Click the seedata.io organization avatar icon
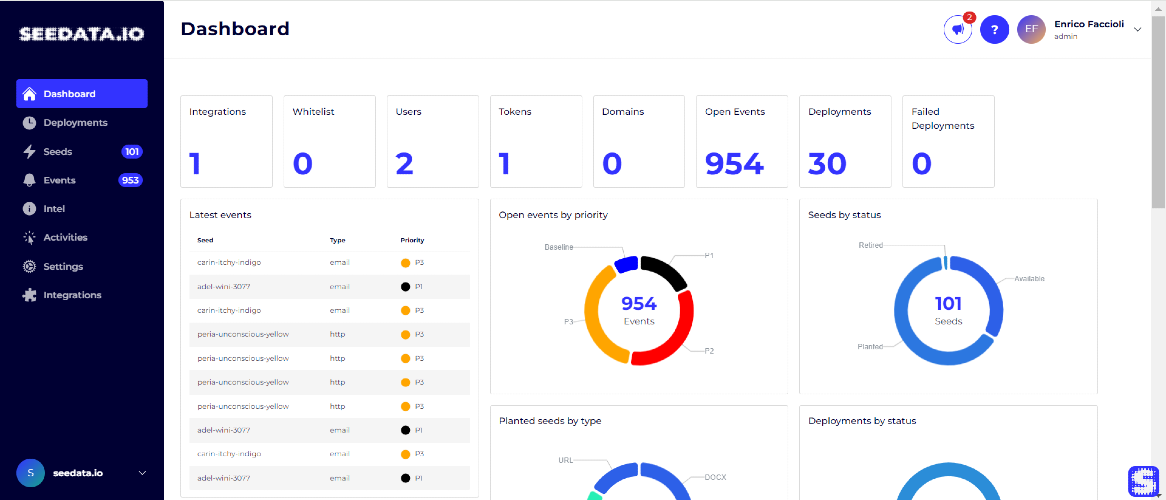Screen dimensions: 1166x500 (x=30, y=472)
